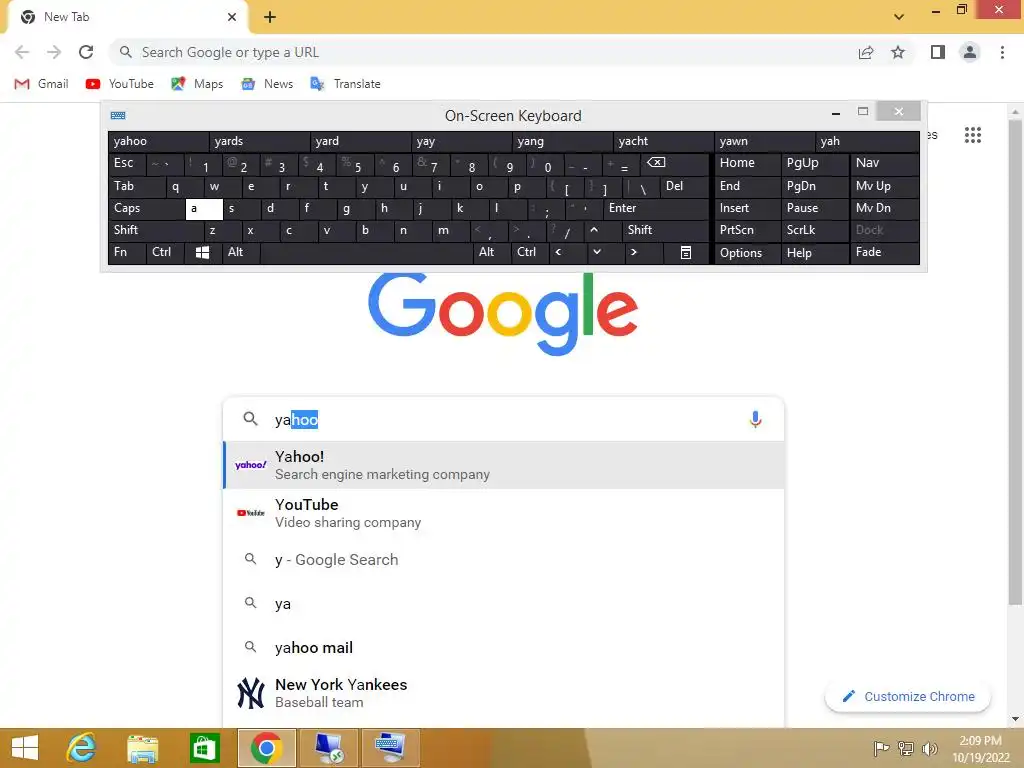This screenshot has height=768, width=1024.
Task: Tap the Tab key on the keyboard
Action: 136,186
